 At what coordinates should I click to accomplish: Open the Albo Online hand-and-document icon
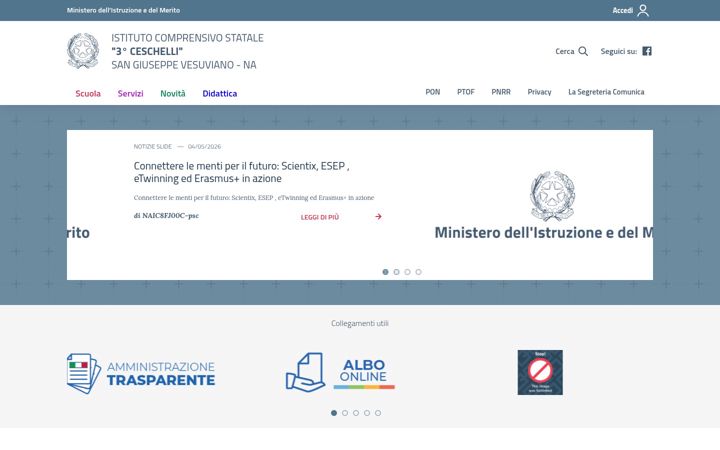click(305, 372)
